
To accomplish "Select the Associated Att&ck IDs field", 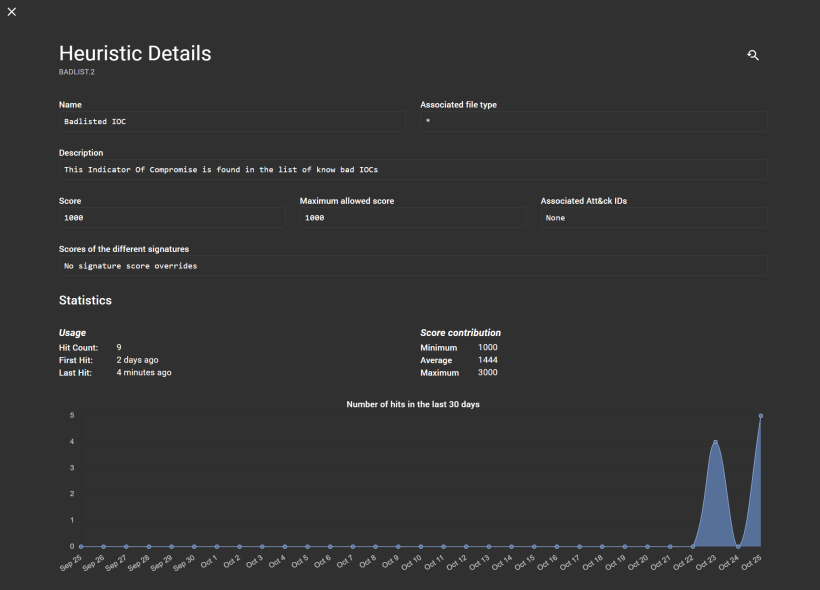I will (x=654, y=217).
